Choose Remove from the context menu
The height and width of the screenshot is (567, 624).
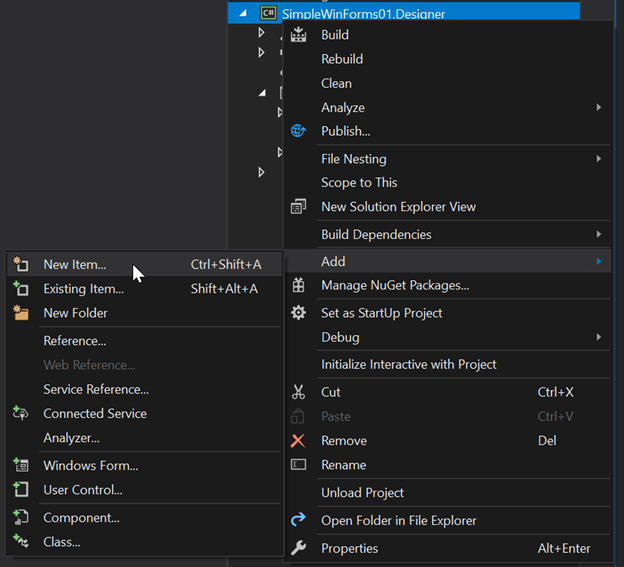coord(448,440)
